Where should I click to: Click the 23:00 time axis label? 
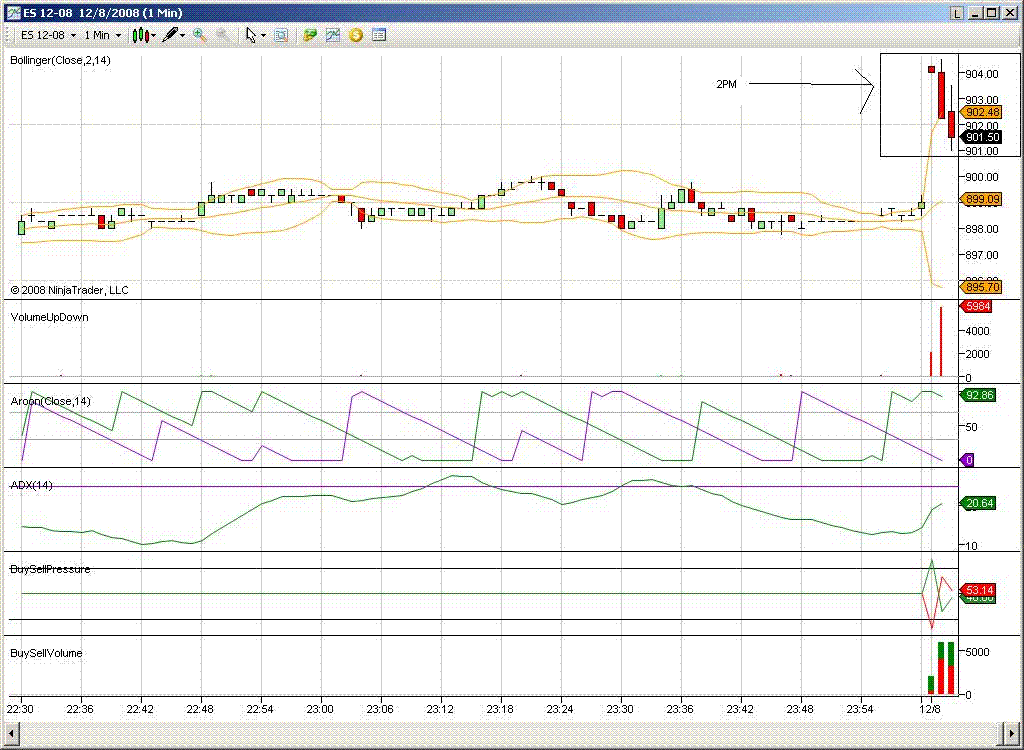[x=320, y=709]
